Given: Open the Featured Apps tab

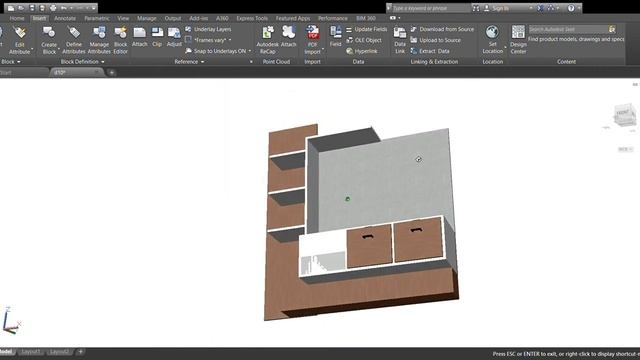Looking at the screenshot, I should coord(293,18).
